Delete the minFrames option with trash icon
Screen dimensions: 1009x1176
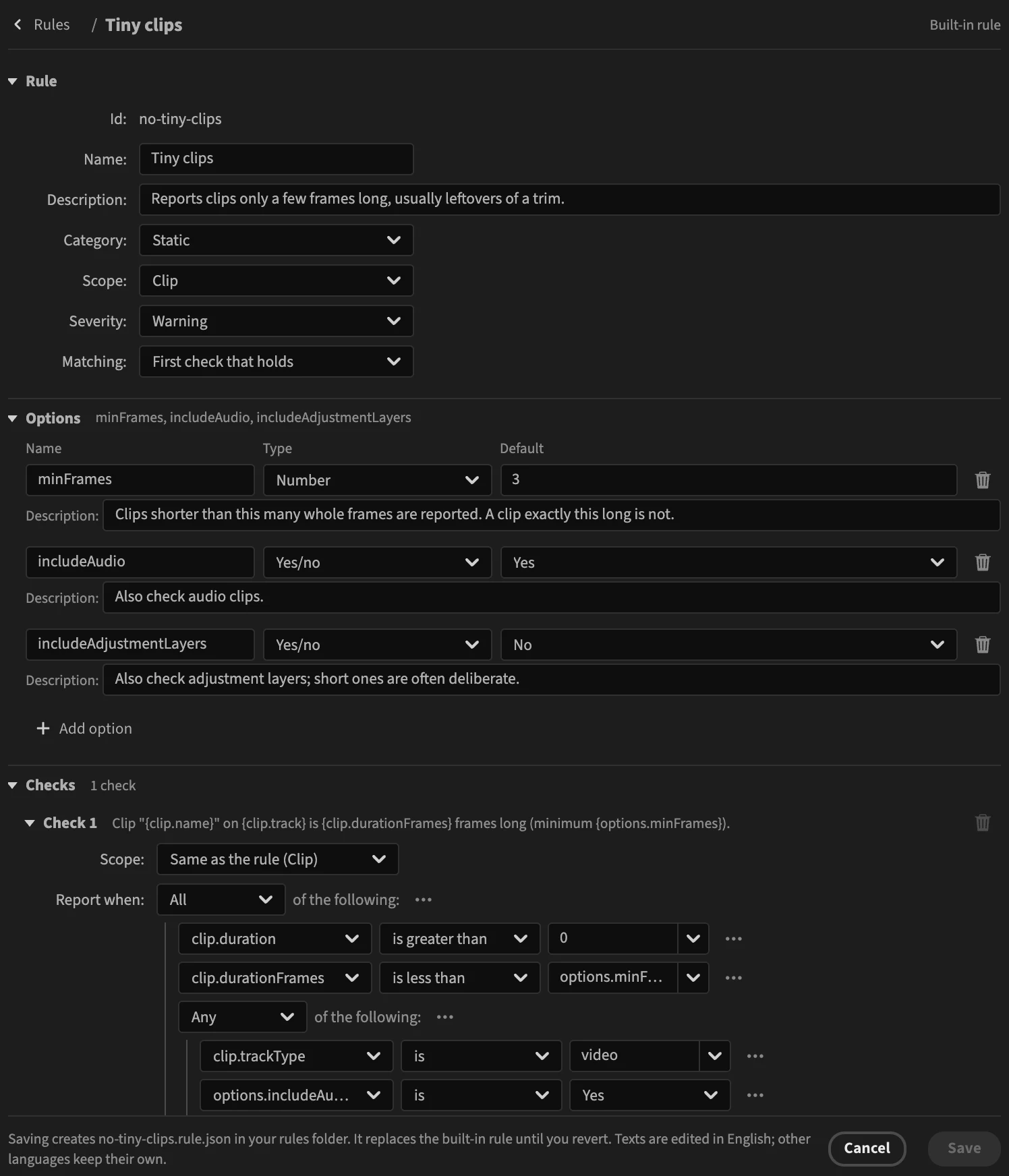click(983, 480)
